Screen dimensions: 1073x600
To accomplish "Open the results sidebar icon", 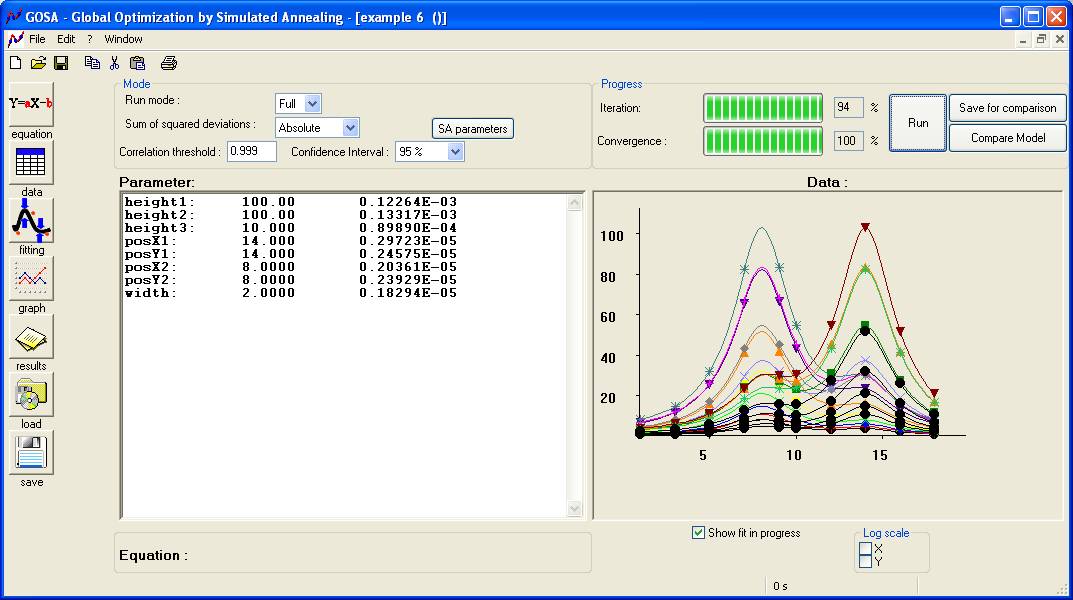I will (x=31, y=337).
